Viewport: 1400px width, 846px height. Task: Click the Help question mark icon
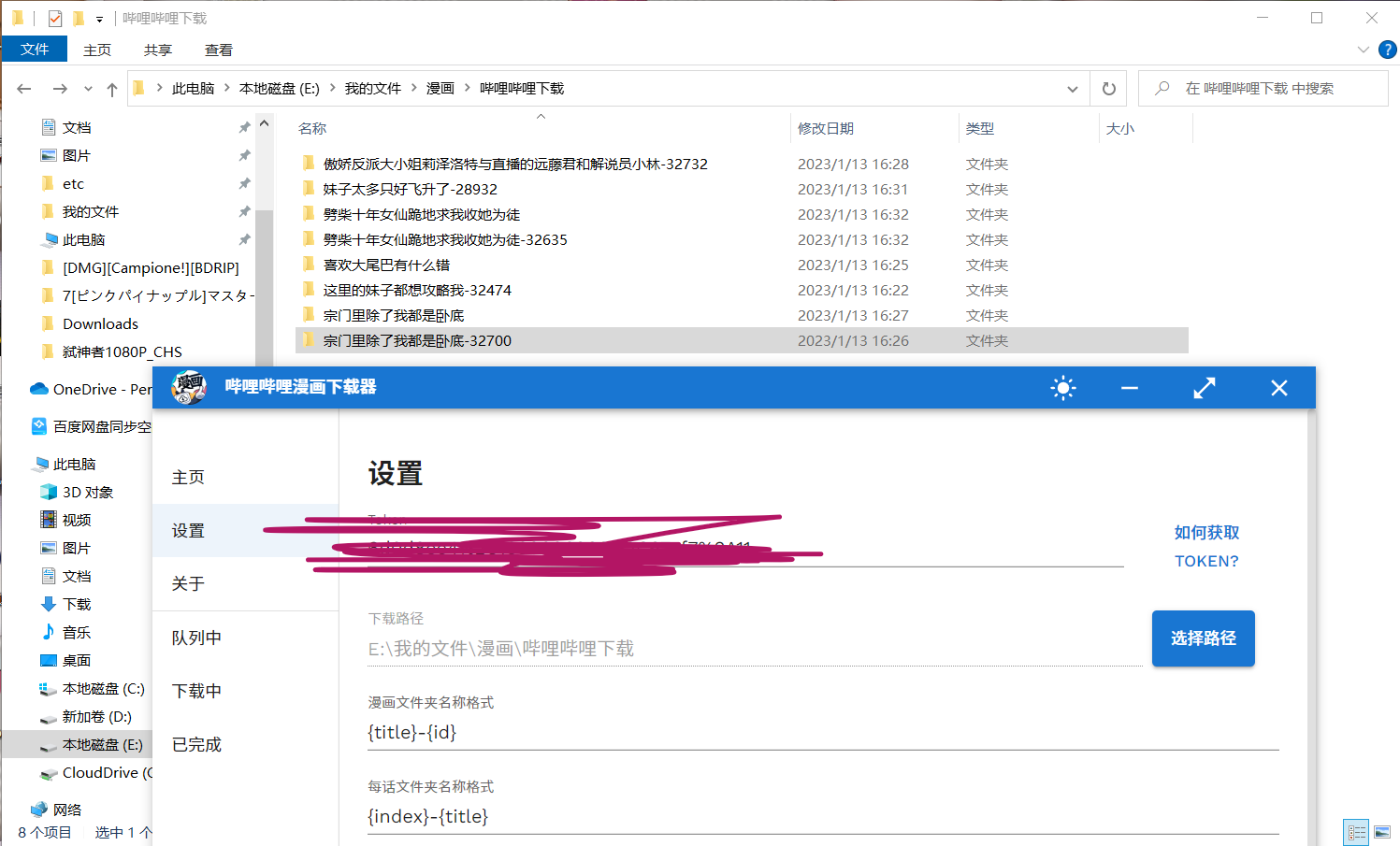[x=1387, y=50]
